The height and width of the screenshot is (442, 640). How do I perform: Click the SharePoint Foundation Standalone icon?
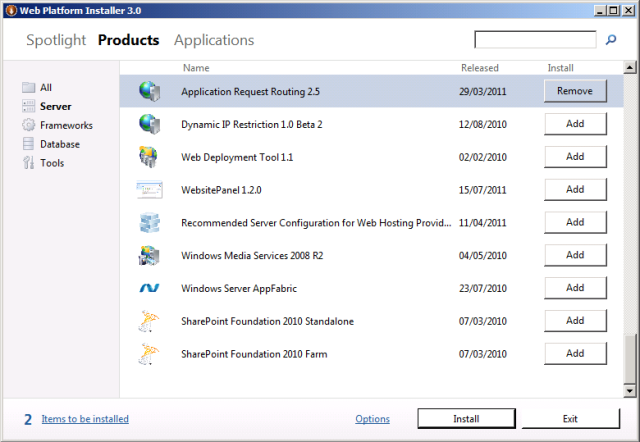click(149, 321)
